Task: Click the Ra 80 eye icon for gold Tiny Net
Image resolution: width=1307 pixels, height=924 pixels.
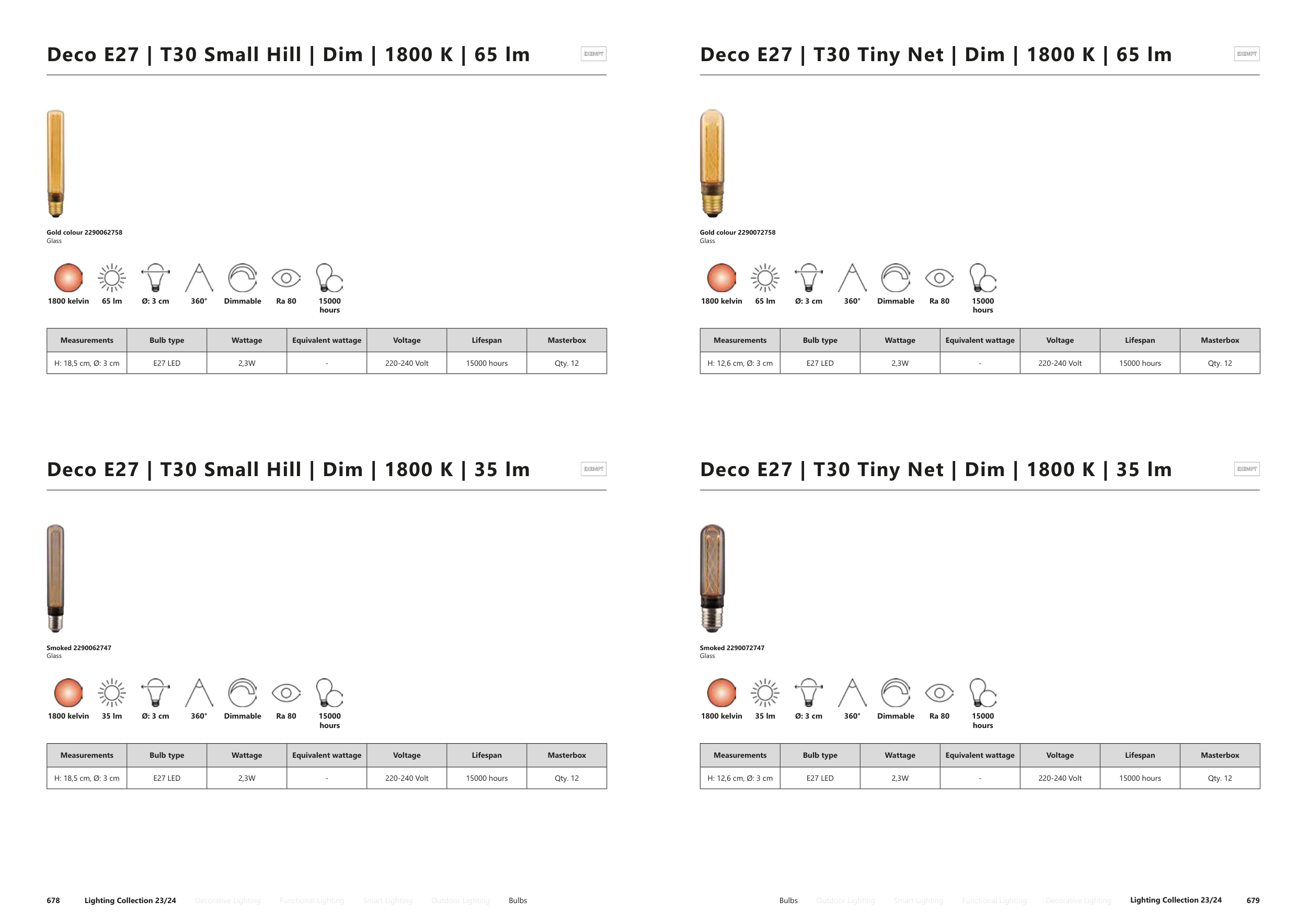Action: (939, 278)
